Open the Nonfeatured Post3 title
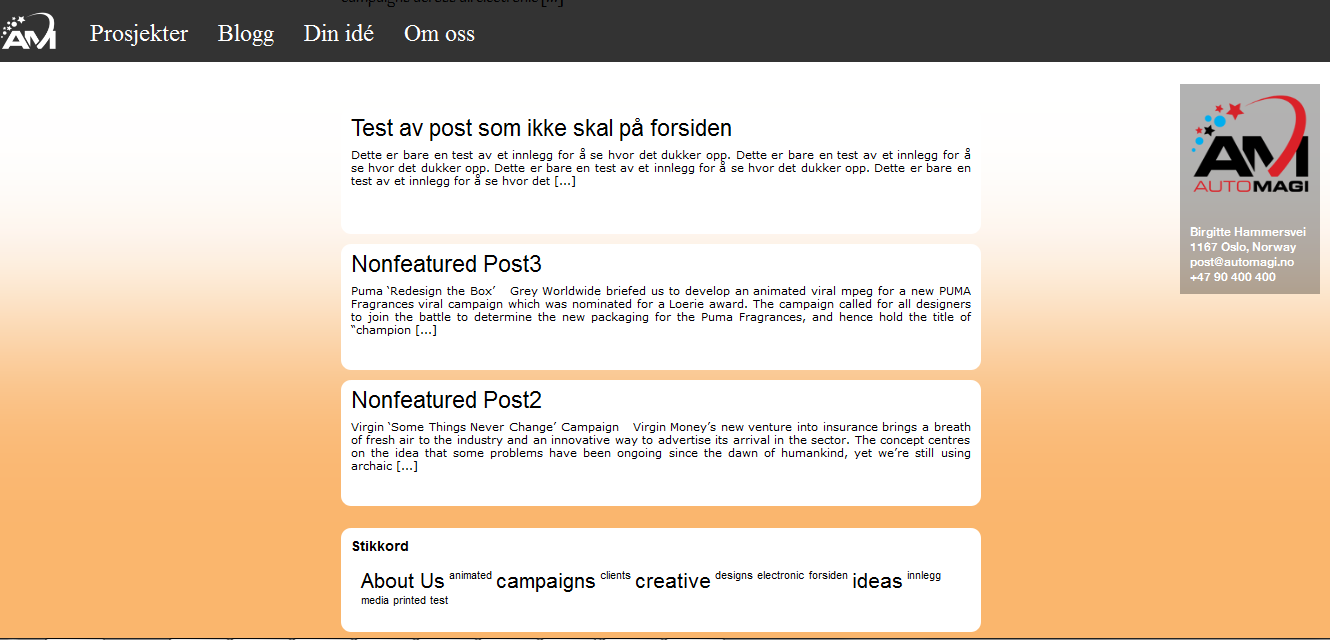 (x=446, y=264)
